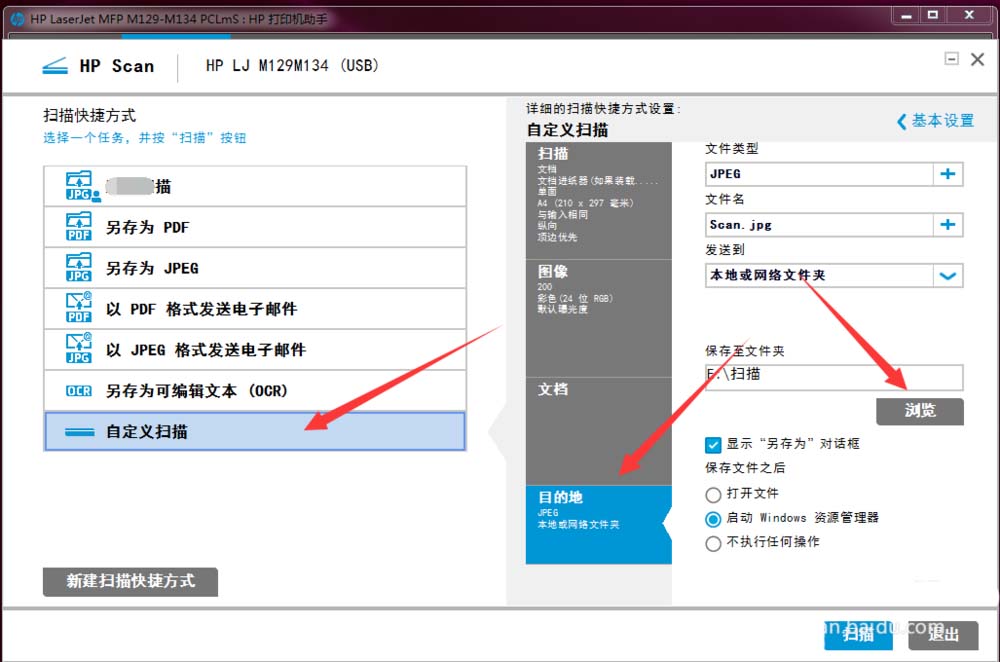Image resolution: width=1000 pixels, height=662 pixels.
Task: Select 启动 Windows 资源管理器 radio option
Action: (x=713, y=519)
